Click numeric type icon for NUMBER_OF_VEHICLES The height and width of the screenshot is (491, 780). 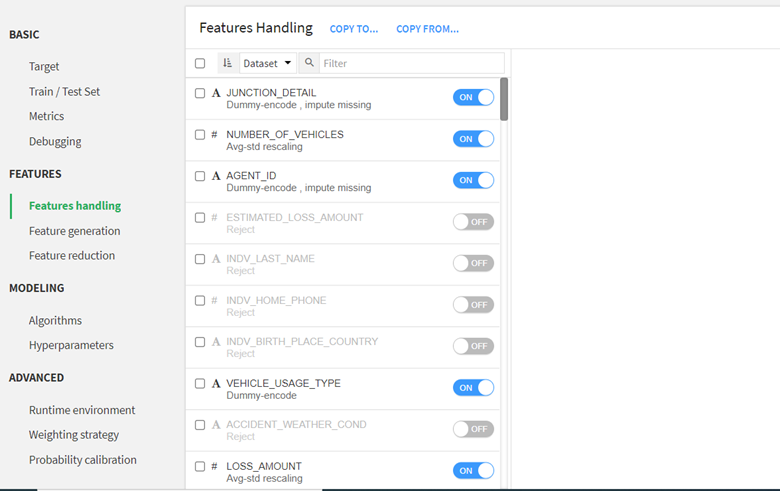click(215, 134)
